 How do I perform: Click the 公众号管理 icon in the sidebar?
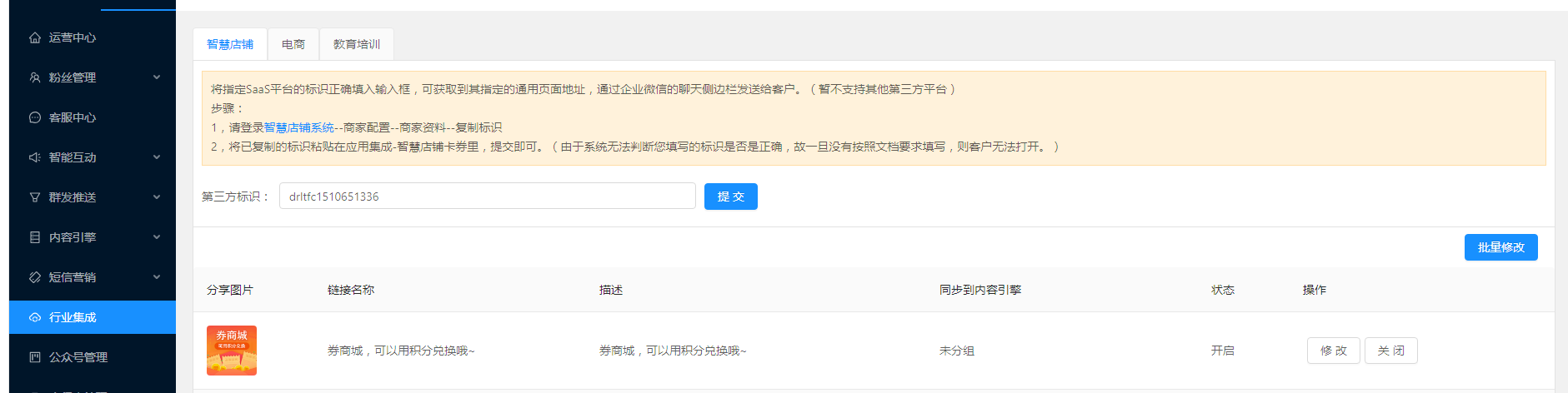(35, 357)
